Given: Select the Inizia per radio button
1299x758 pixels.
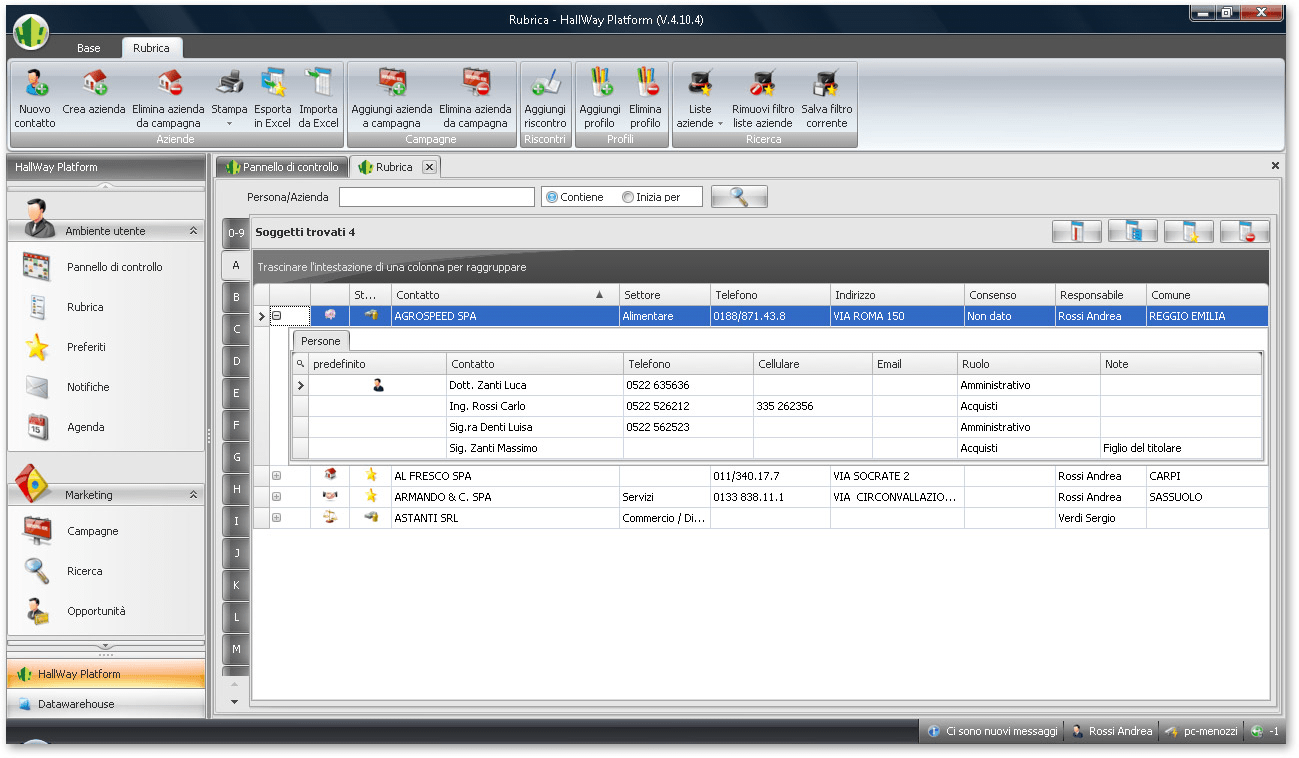Looking at the screenshot, I should click(x=628, y=197).
